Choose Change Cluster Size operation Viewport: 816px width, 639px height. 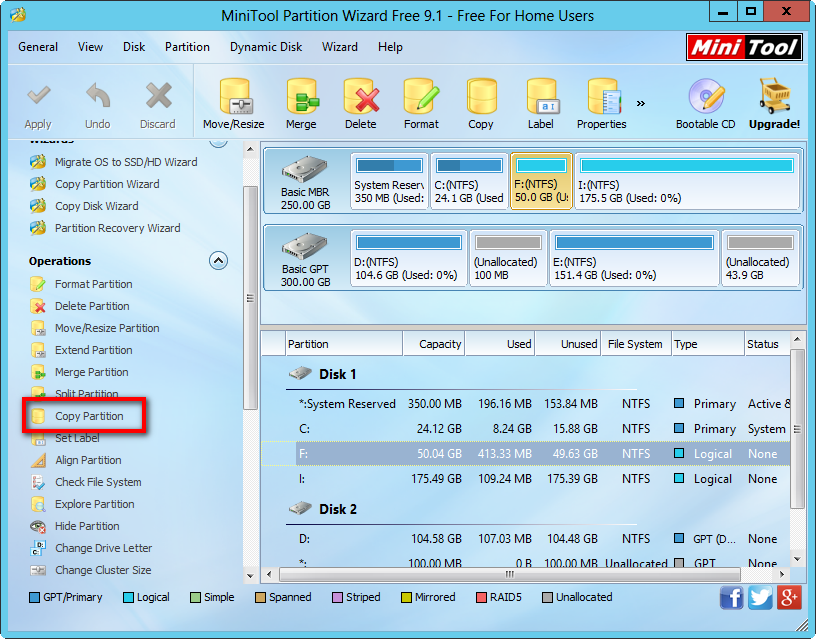pyautogui.click(x=91, y=570)
